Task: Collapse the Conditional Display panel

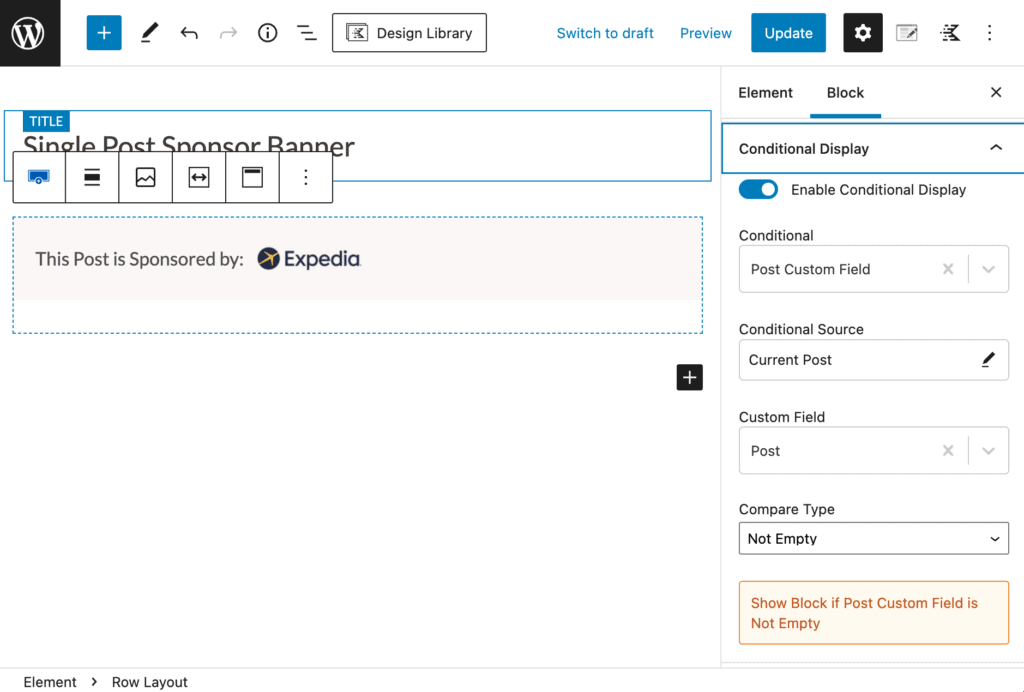Action: 995,148
